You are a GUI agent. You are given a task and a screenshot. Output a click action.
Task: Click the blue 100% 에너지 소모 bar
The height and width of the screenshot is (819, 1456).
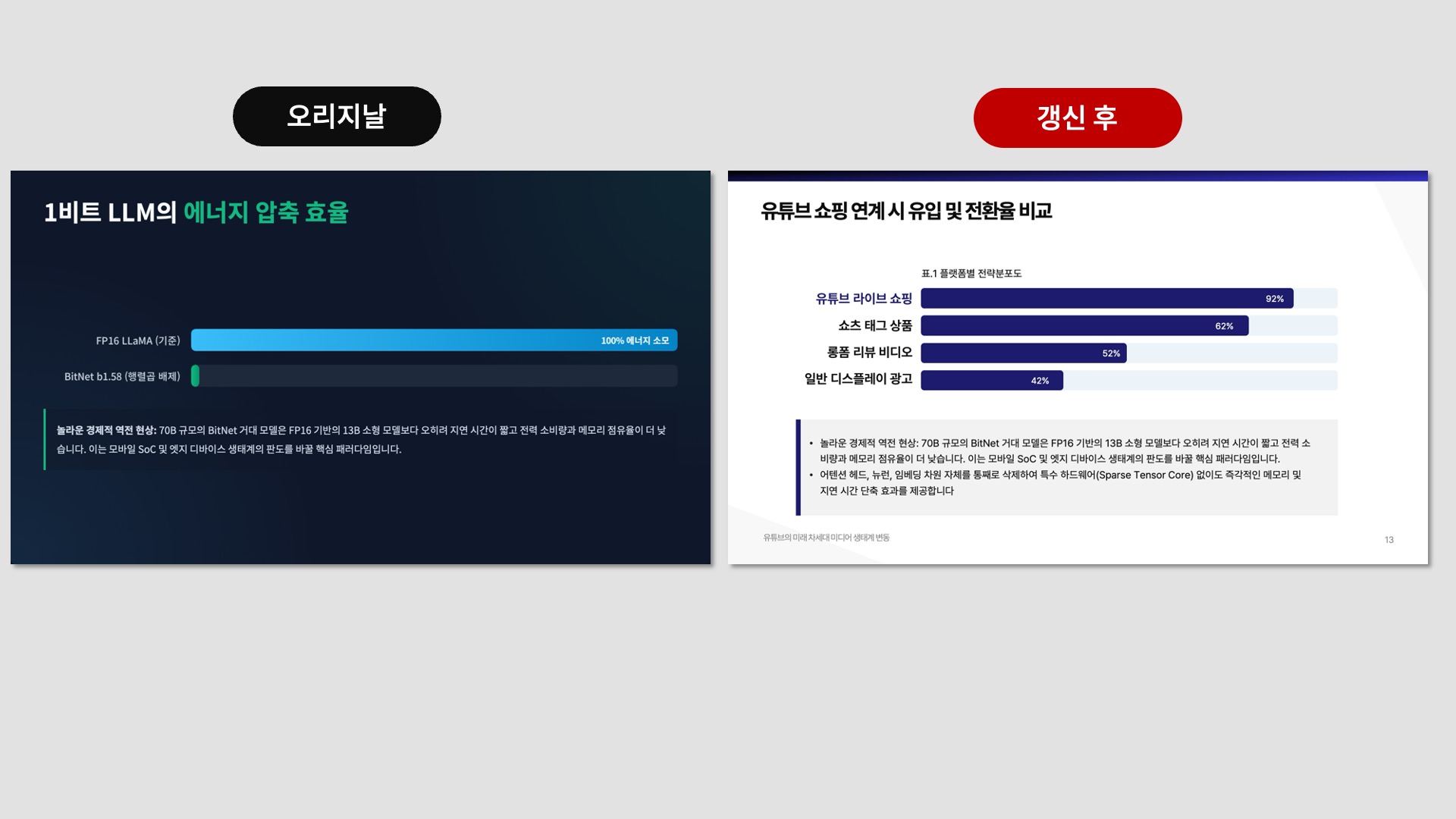[434, 340]
